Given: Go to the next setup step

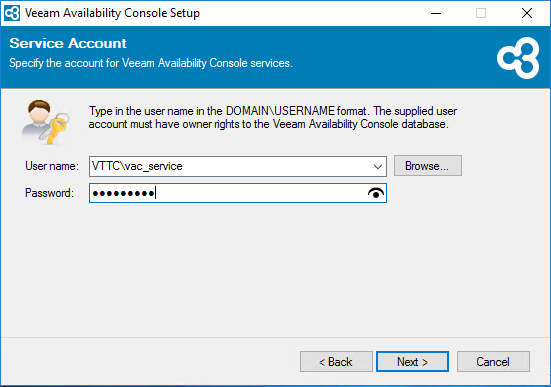Looking at the screenshot, I should click(412, 362).
